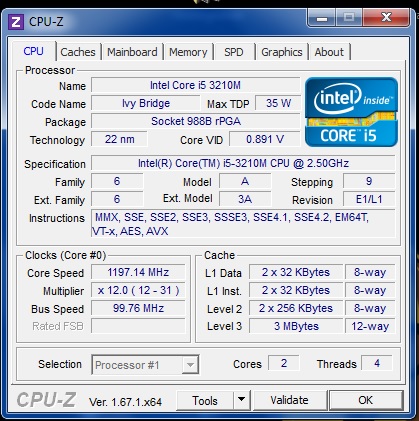Go to the Memory tab
Screen dimensions: 419x421
(188, 52)
